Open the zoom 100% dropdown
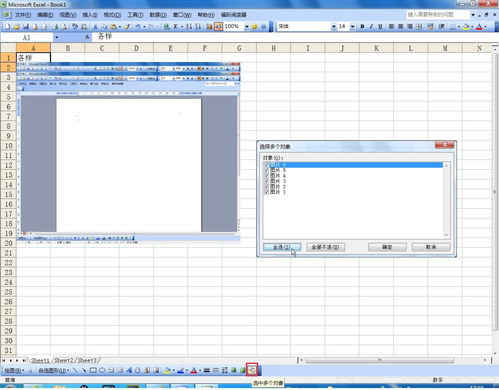The width and height of the screenshot is (499, 390). tap(247, 27)
